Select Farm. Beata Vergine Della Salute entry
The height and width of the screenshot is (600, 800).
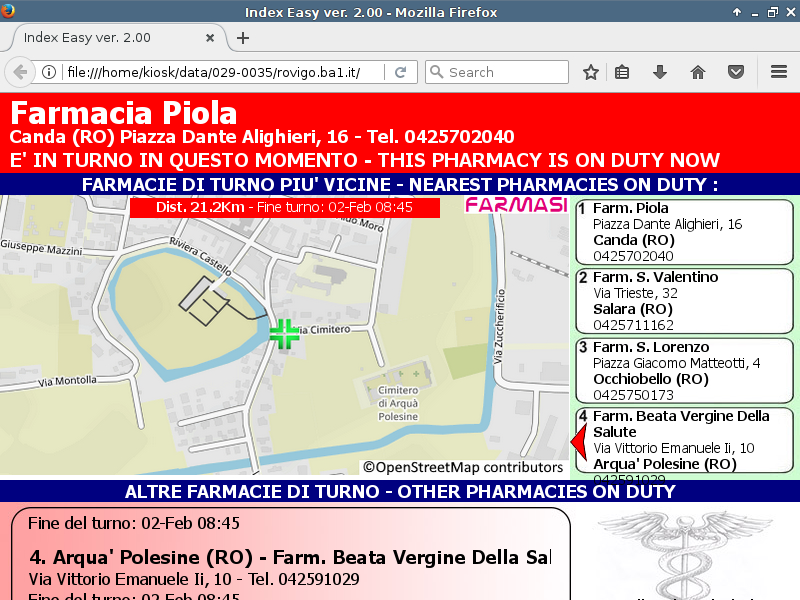[x=684, y=440]
